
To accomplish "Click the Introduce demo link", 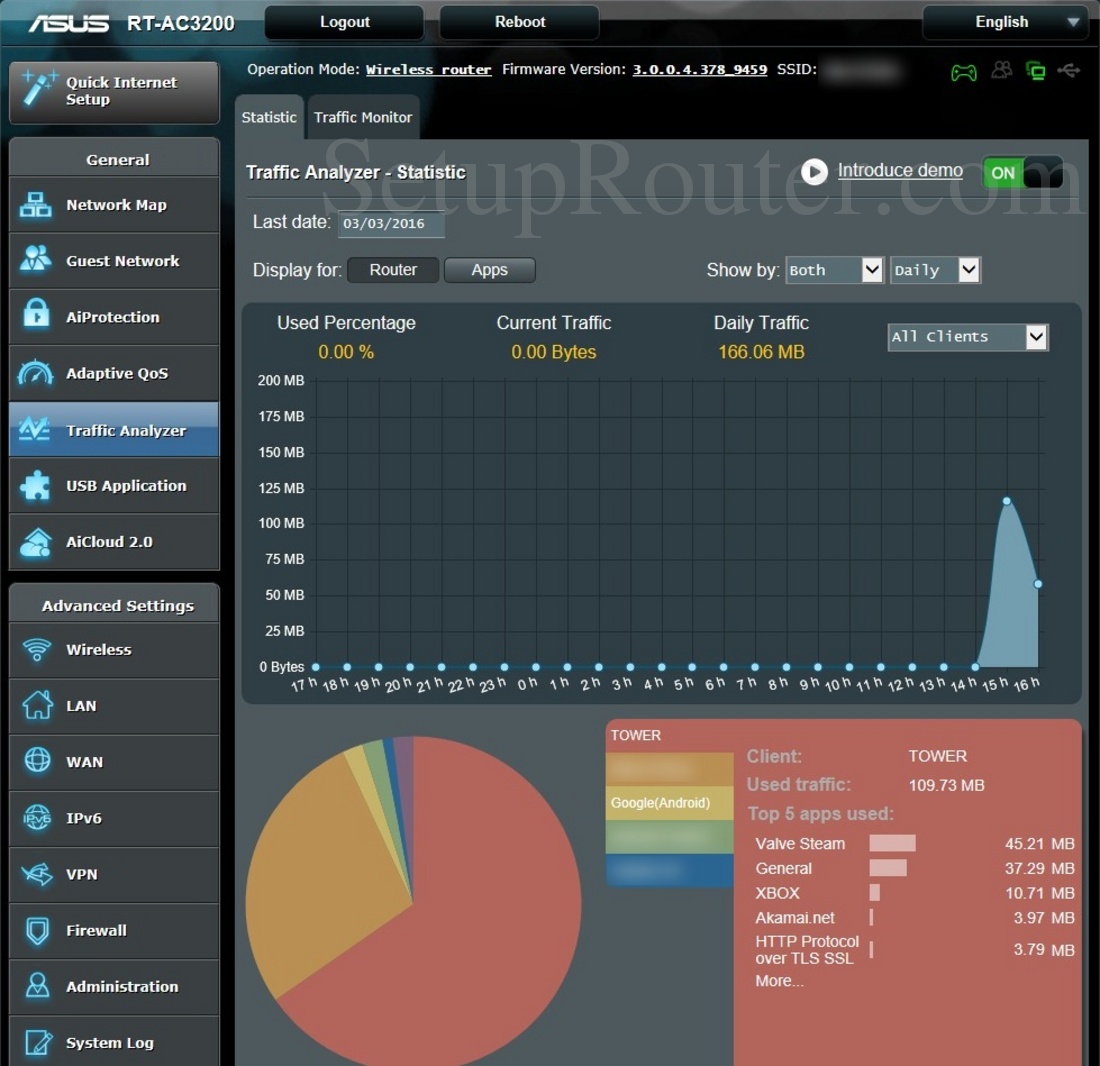I will 899,170.
